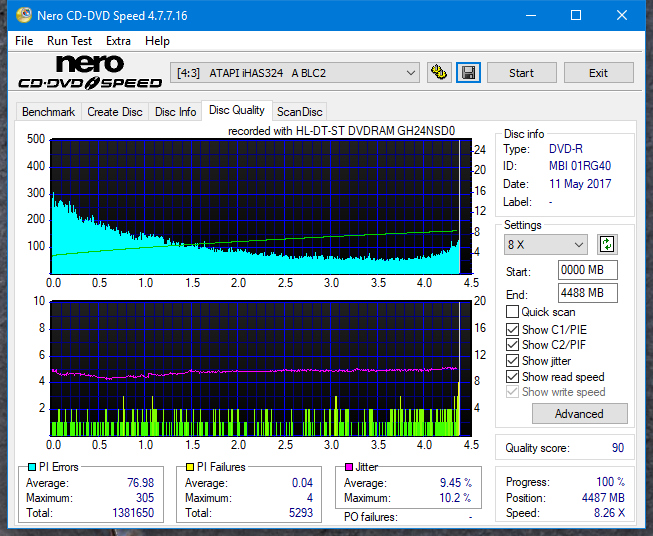Click the recorded with HL-DT-ST caption
Screen dimensions: 653x536
341,131
